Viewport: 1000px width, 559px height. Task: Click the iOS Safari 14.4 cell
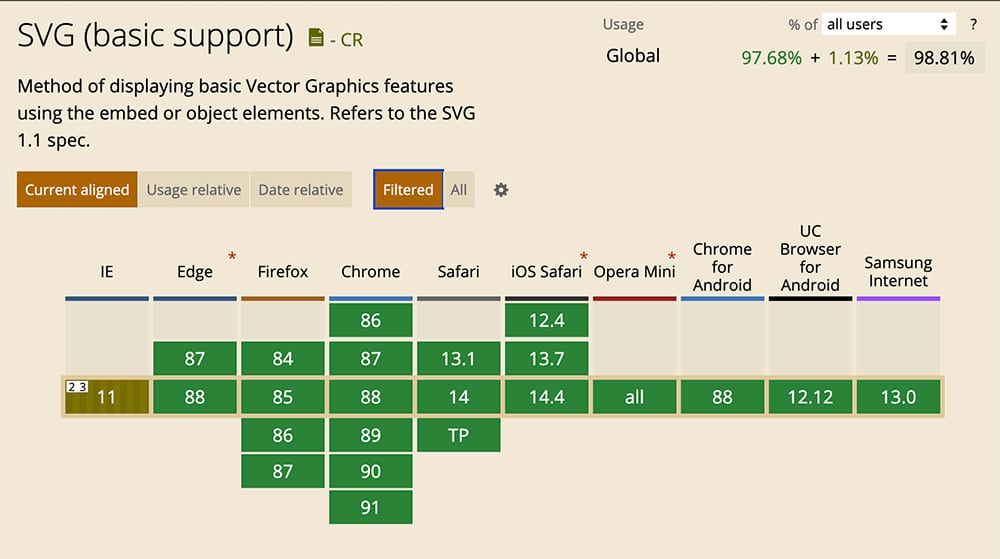(547, 396)
